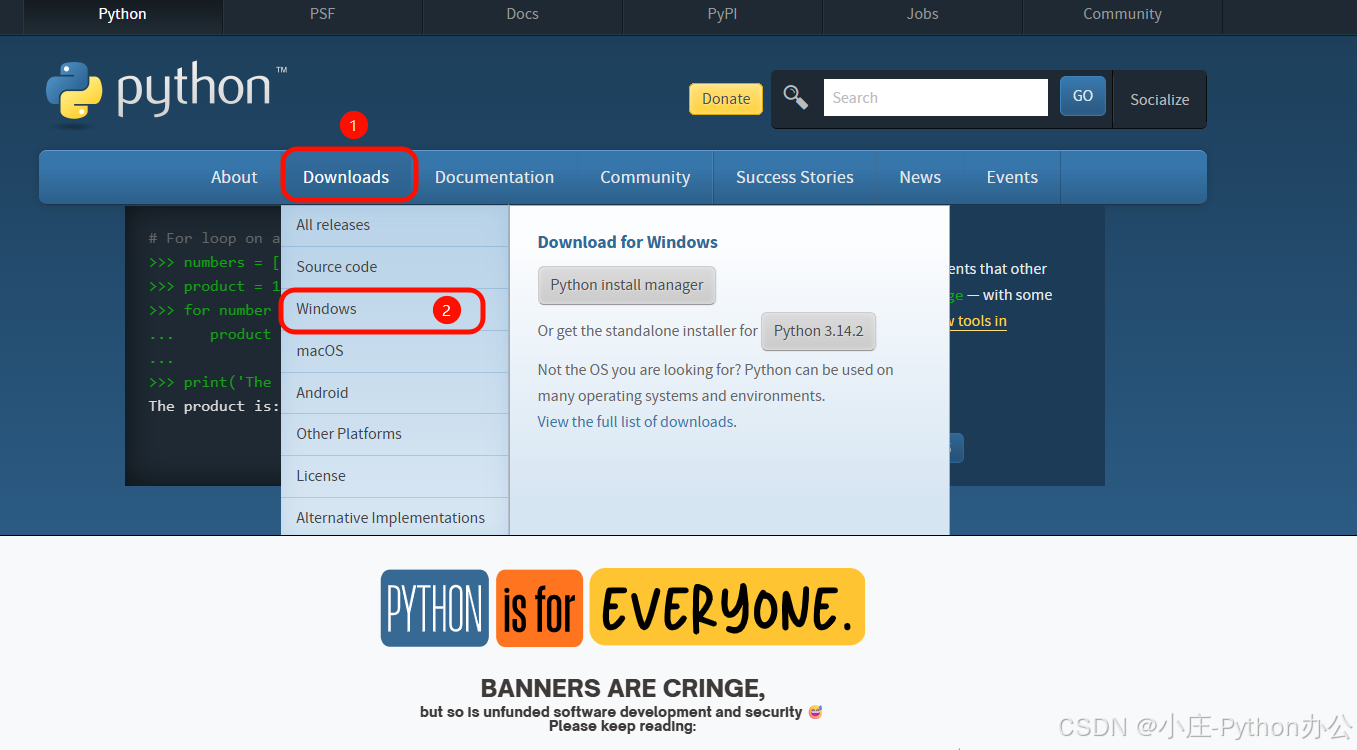
Task: Click the Python logo in the header
Action: coord(166,95)
